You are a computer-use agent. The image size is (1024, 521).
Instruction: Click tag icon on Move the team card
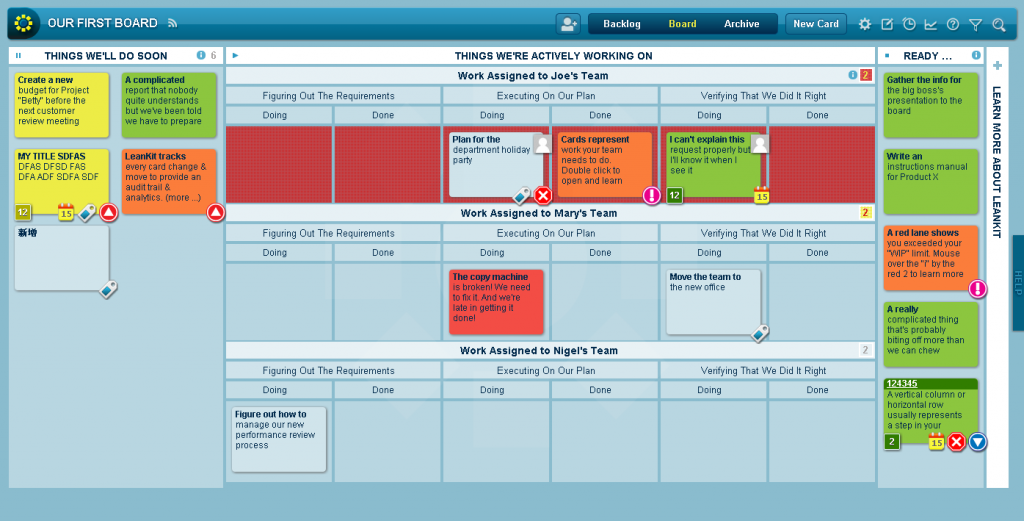760,333
